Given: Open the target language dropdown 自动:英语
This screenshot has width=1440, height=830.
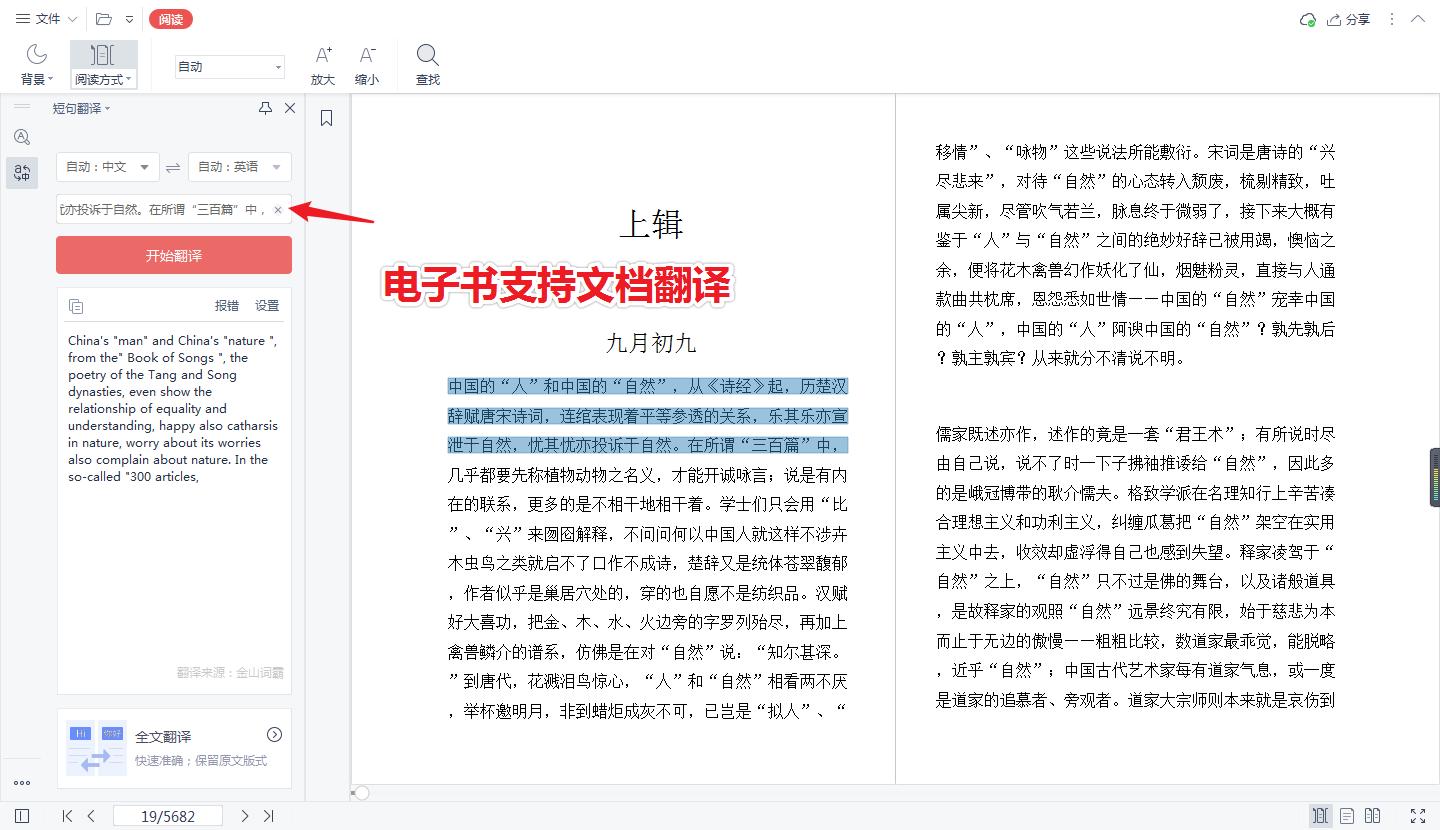Looking at the screenshot, I should (239, 167).
